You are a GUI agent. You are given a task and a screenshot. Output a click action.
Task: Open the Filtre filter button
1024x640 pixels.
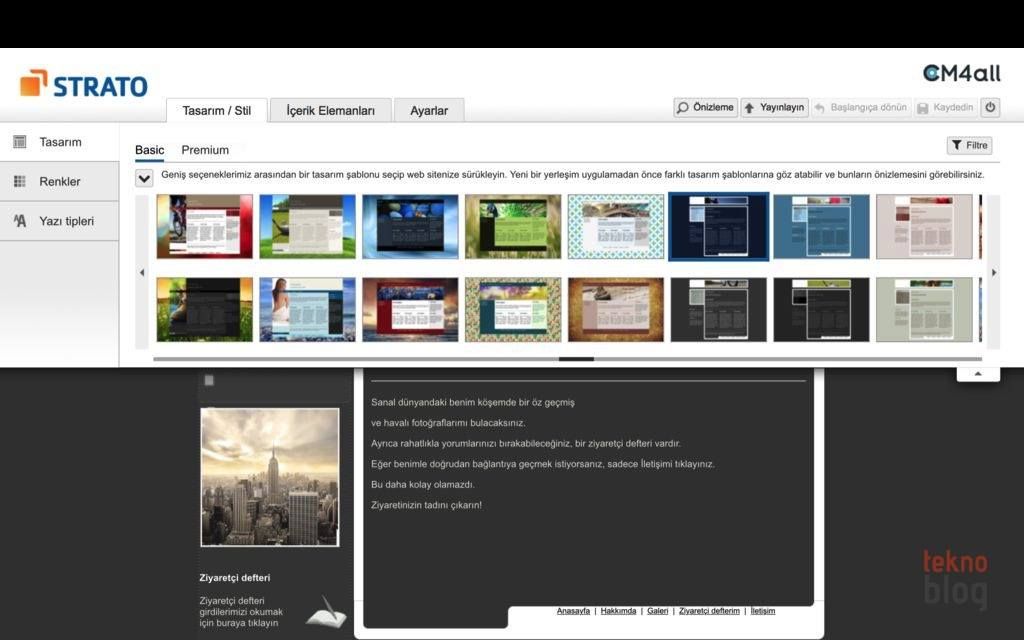pyautogui.click(x=969, y=145)
